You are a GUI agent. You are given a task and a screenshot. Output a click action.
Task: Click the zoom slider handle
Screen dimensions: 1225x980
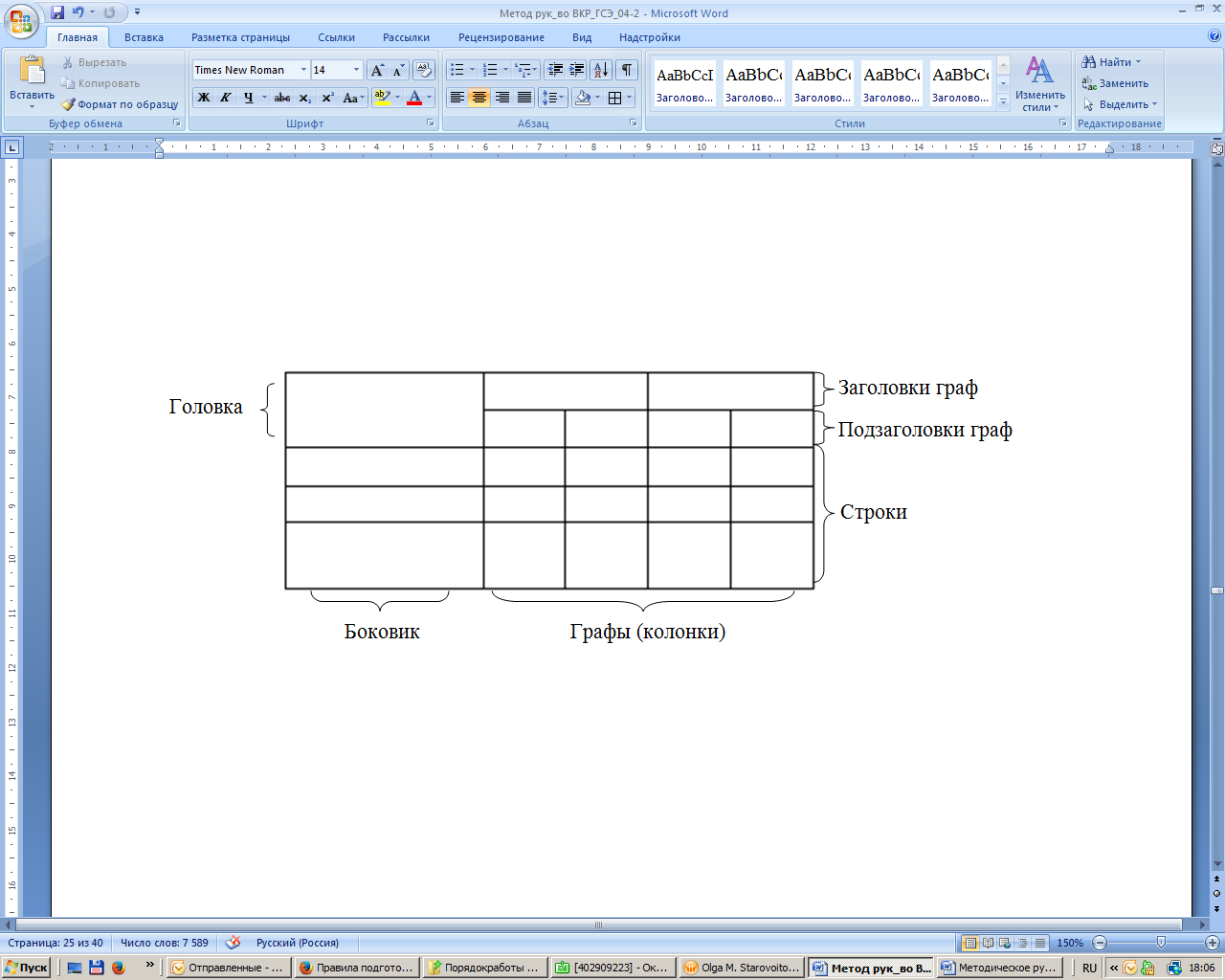pos(1161,943)
